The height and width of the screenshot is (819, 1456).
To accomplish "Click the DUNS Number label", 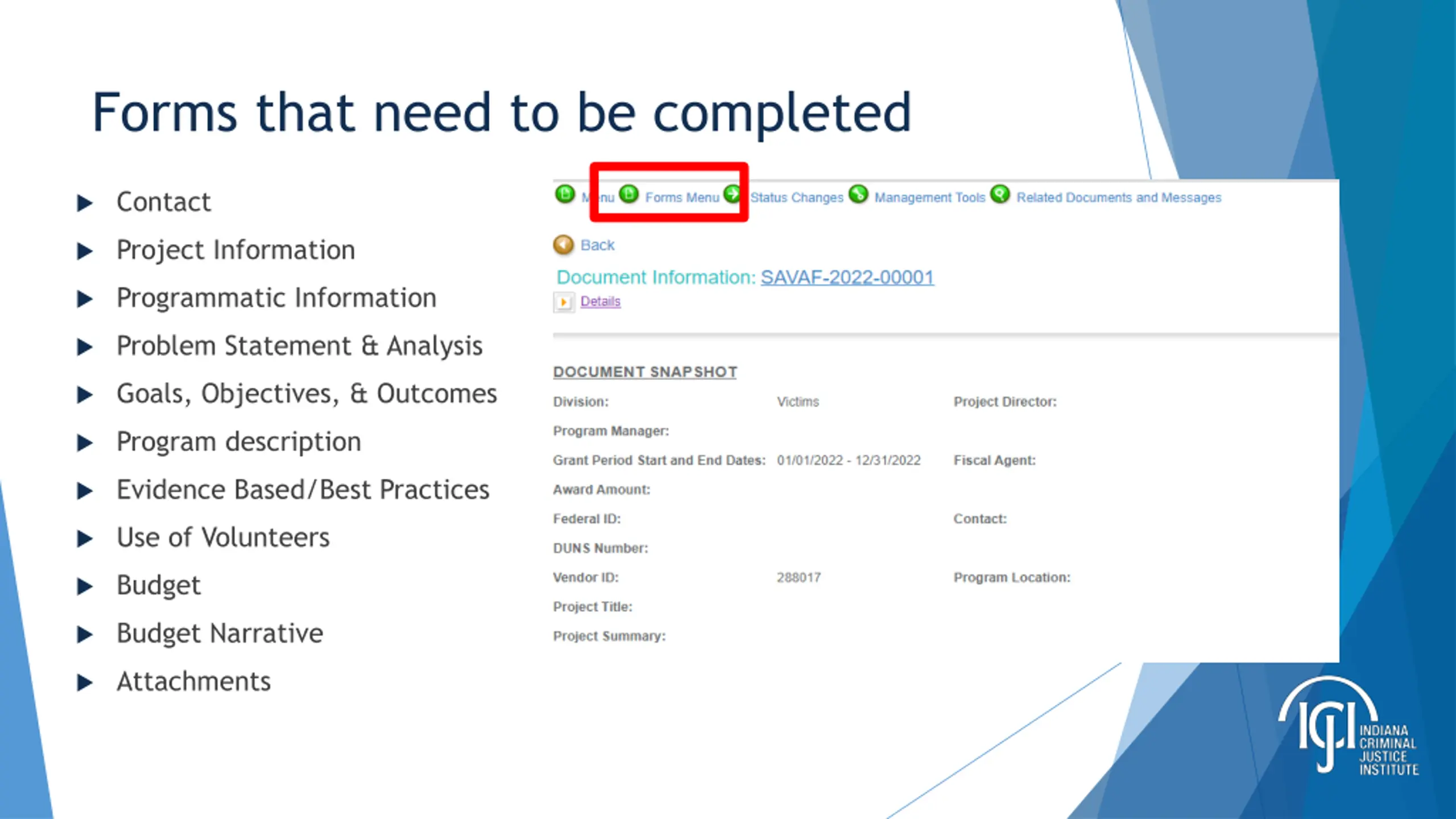I will 600,548.
